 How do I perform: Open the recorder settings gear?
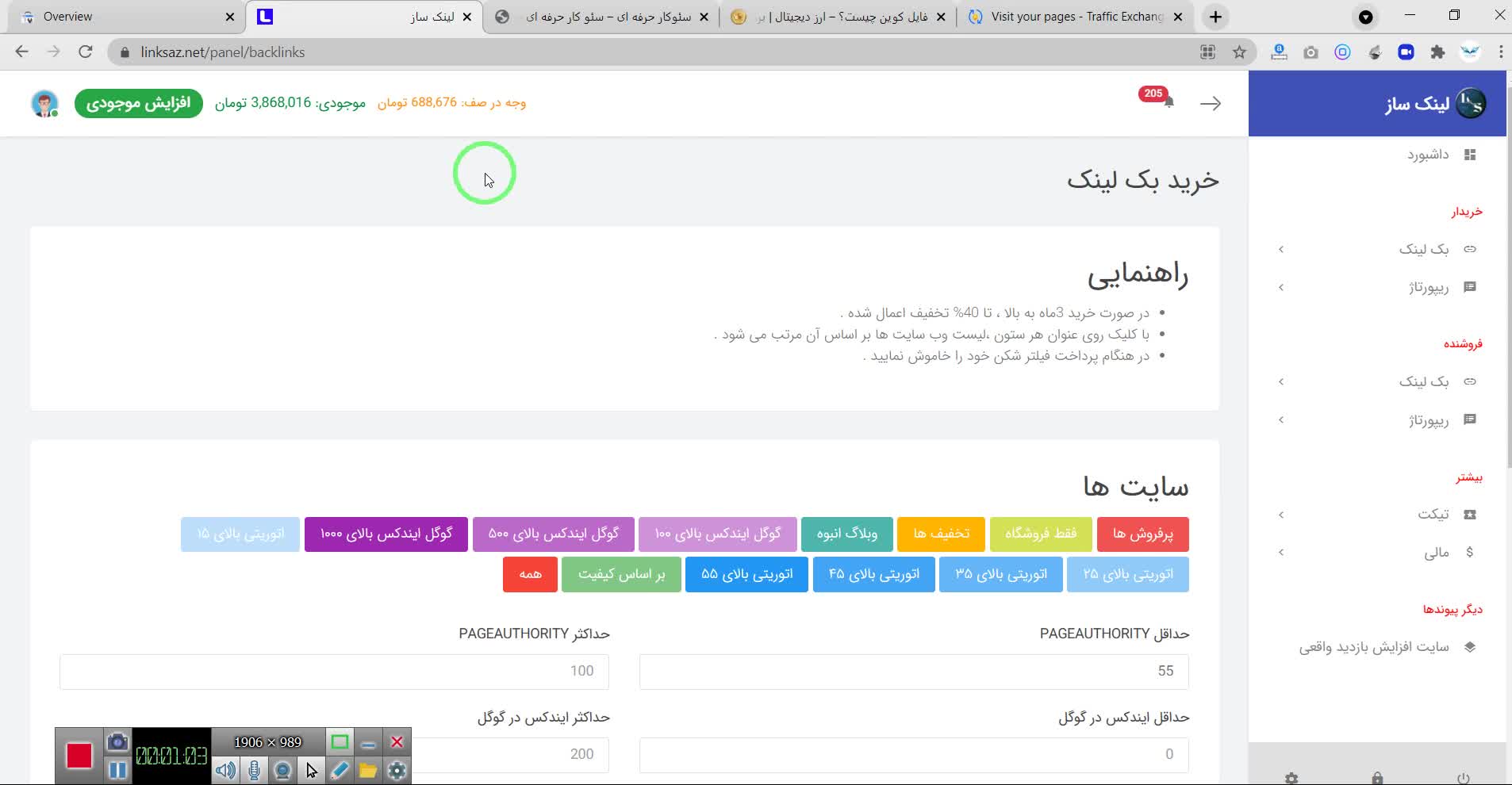click(397, 770)
